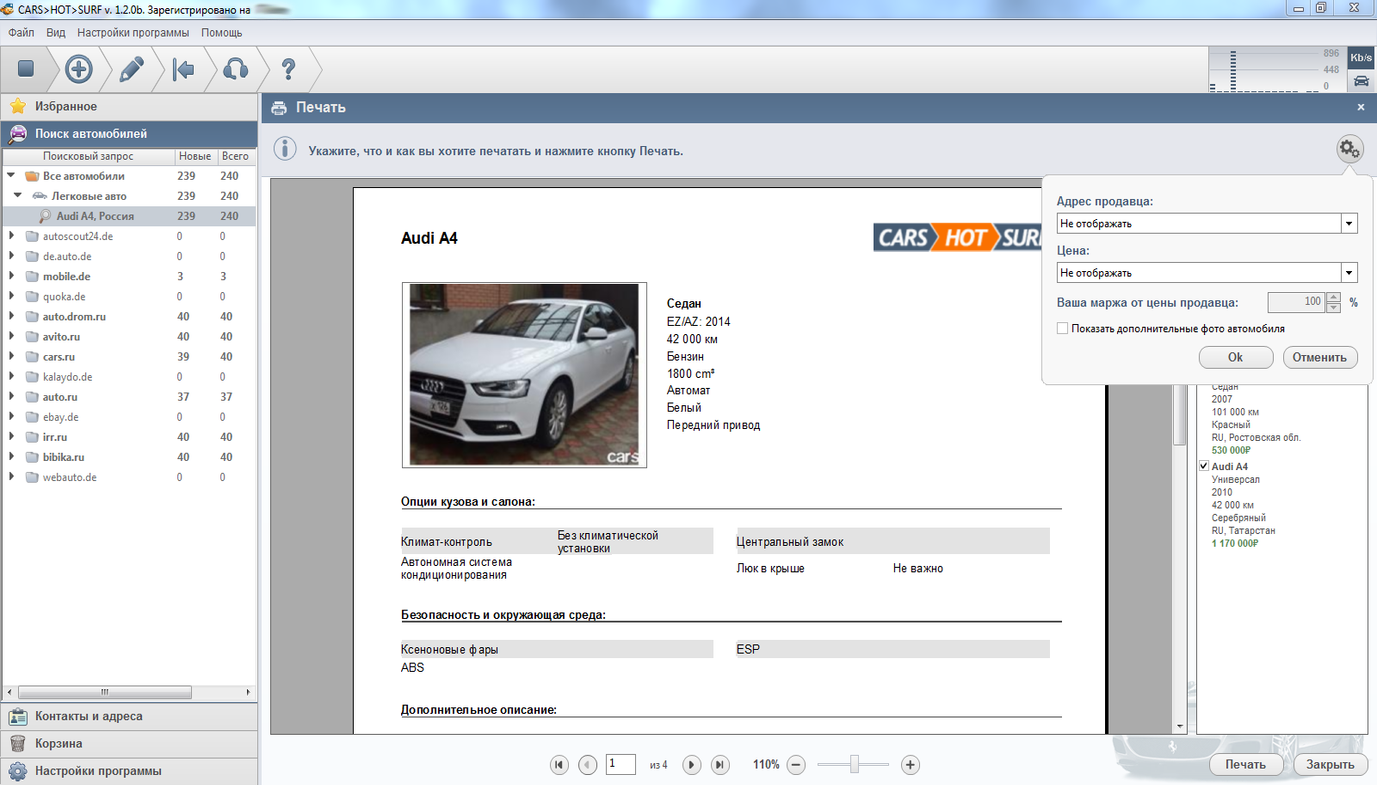Click the Печать button at bottom
The width and height of the screenshot is (1377, 785).
click(x=1246, y=764)
